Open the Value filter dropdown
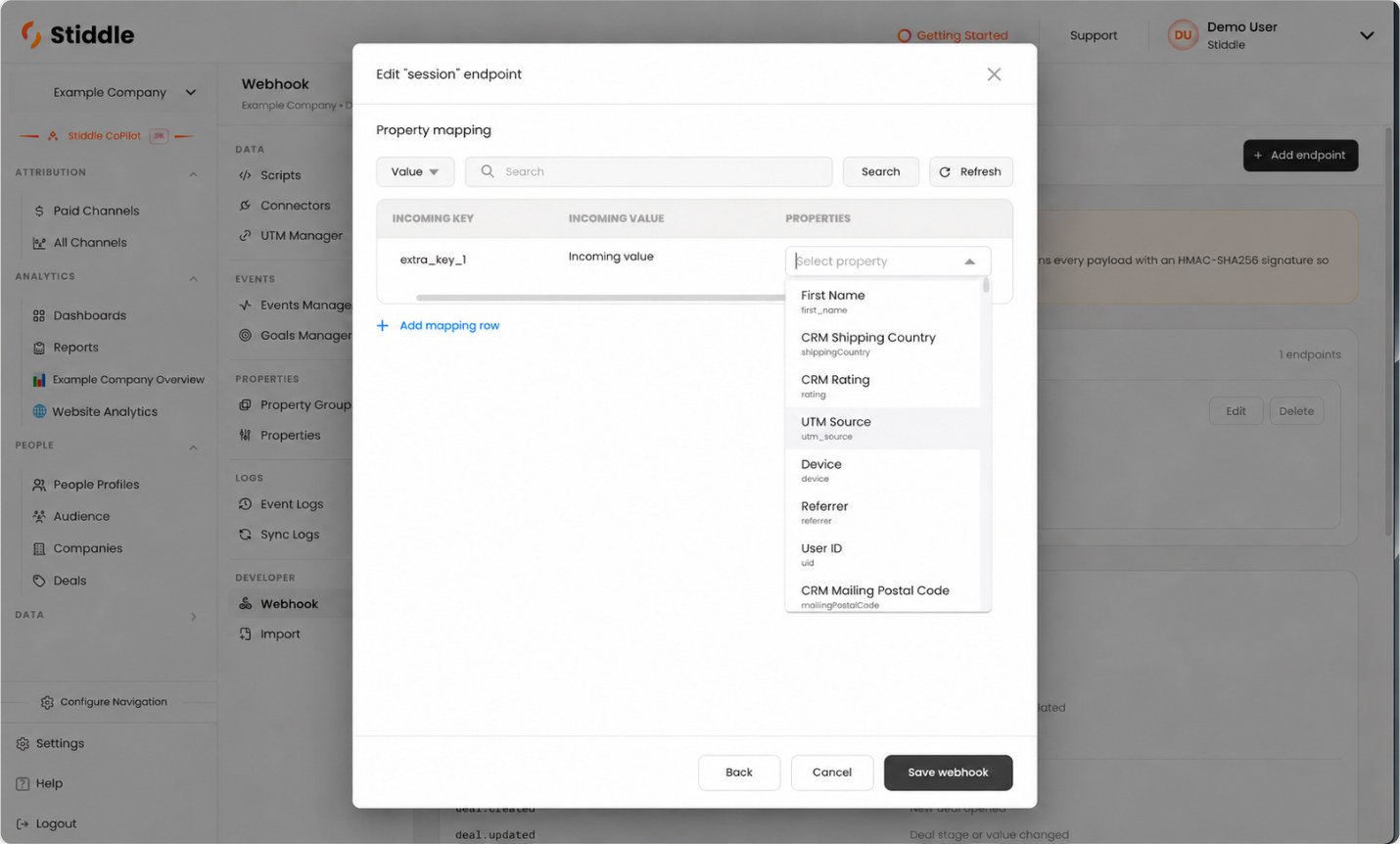Screen dimensions: 1400x844 pyautogui.click(x=415, y=171)
